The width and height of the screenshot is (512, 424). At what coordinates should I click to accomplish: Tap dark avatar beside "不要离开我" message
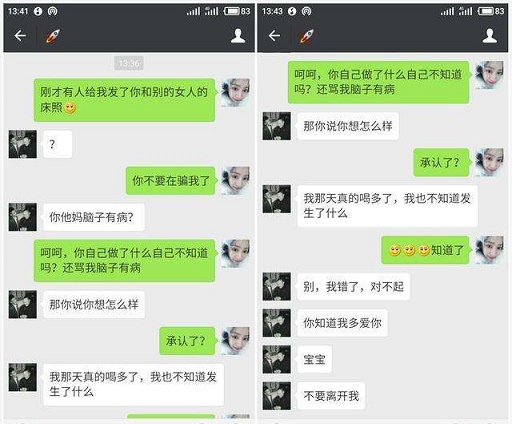point(277,396)
